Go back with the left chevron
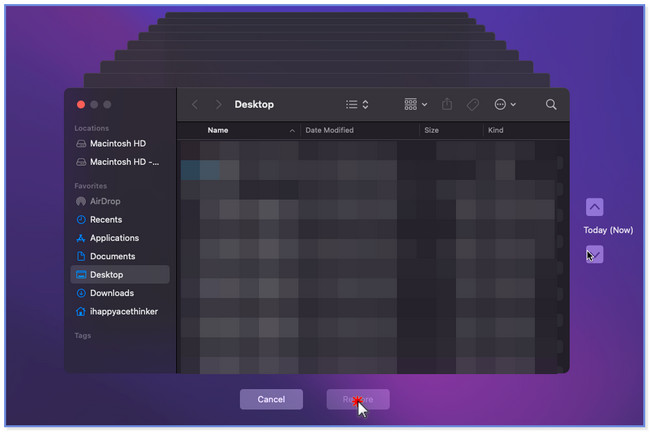The image size is (650, 432). click(x=195, y=104)
